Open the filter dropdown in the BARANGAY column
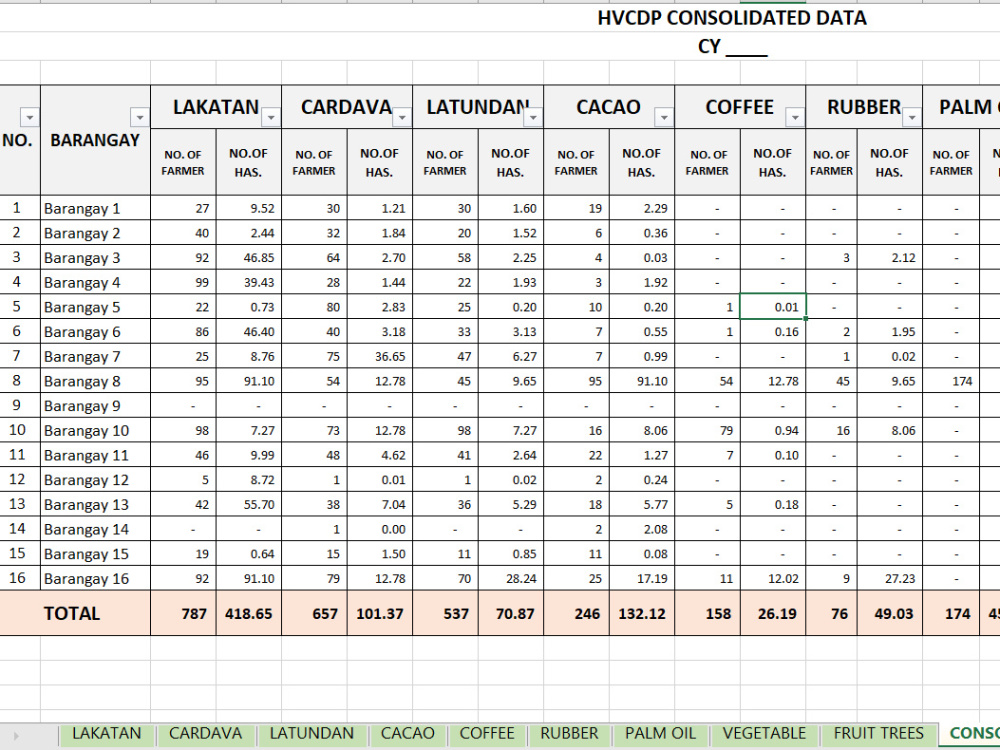1000x750 pixels. point(139,117)
